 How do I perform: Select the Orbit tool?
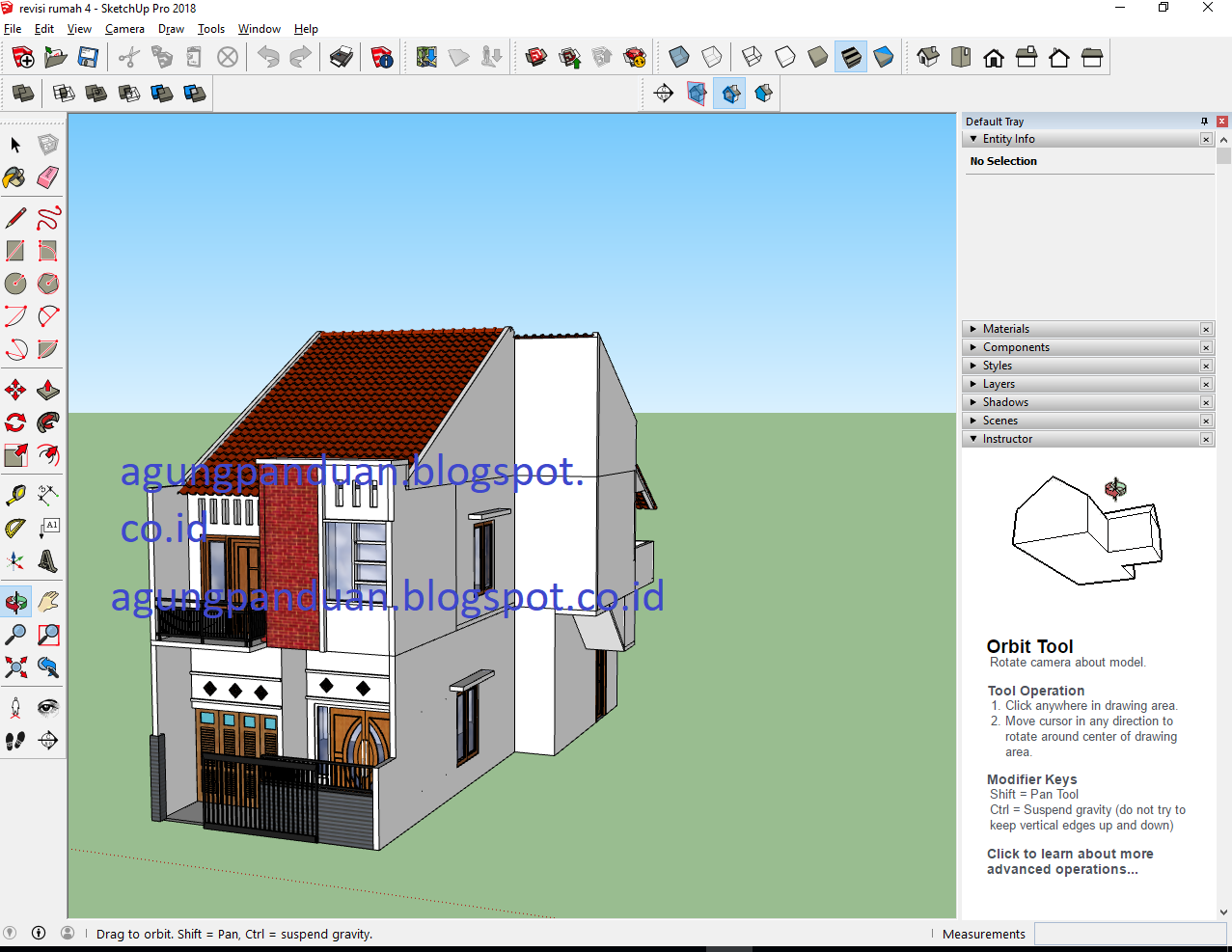point(14,601)
